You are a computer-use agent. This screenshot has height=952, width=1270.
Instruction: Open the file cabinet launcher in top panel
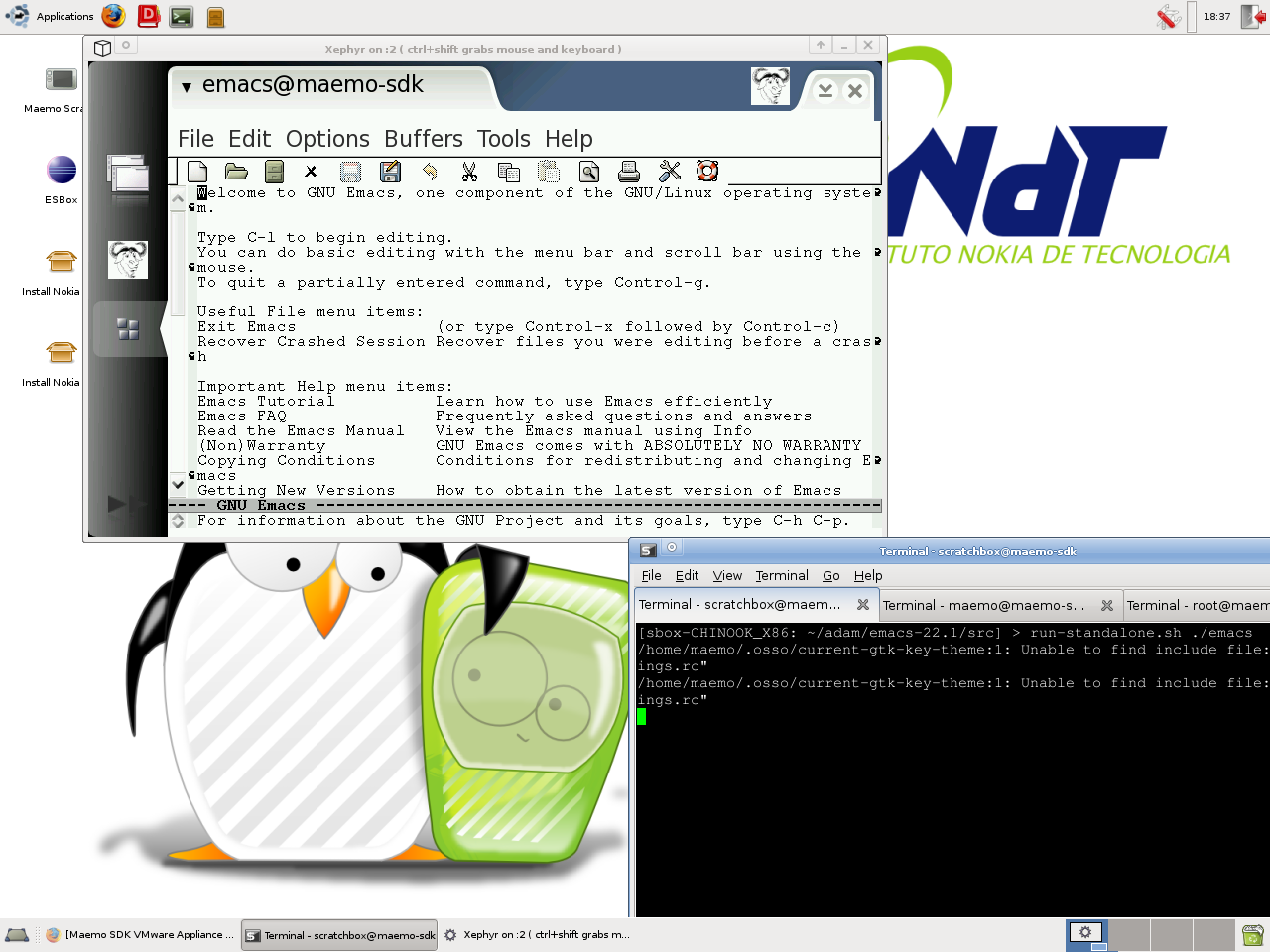(x=215, y=17)
